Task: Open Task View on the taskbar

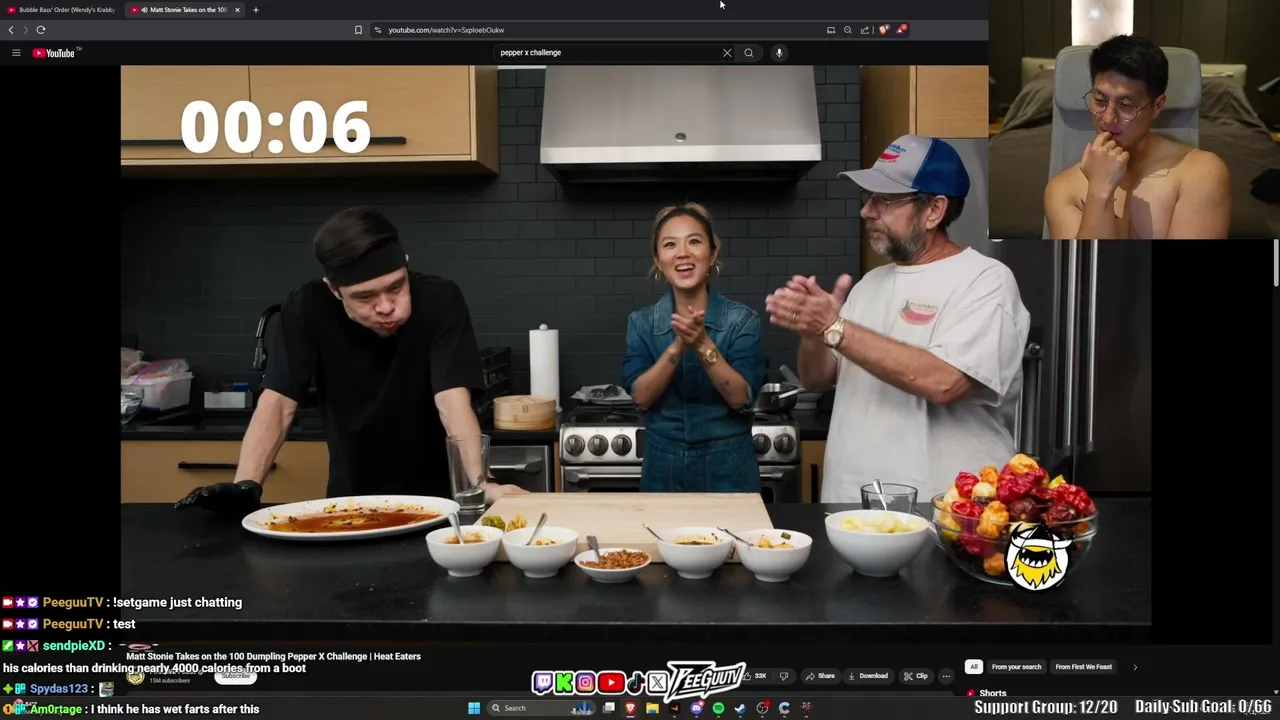Action: [608, 708]
